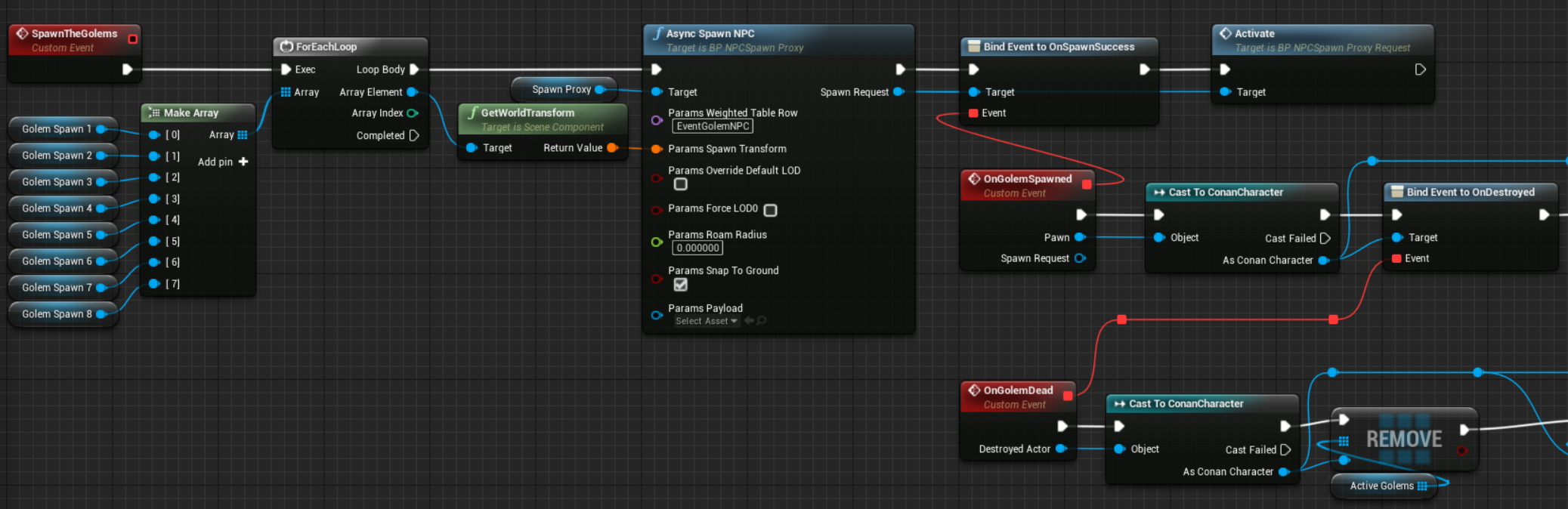Click the ForEachLoop Loop Body exec pin
The height and width of the screenshot is (509, 1568).
tap(414, 69)
